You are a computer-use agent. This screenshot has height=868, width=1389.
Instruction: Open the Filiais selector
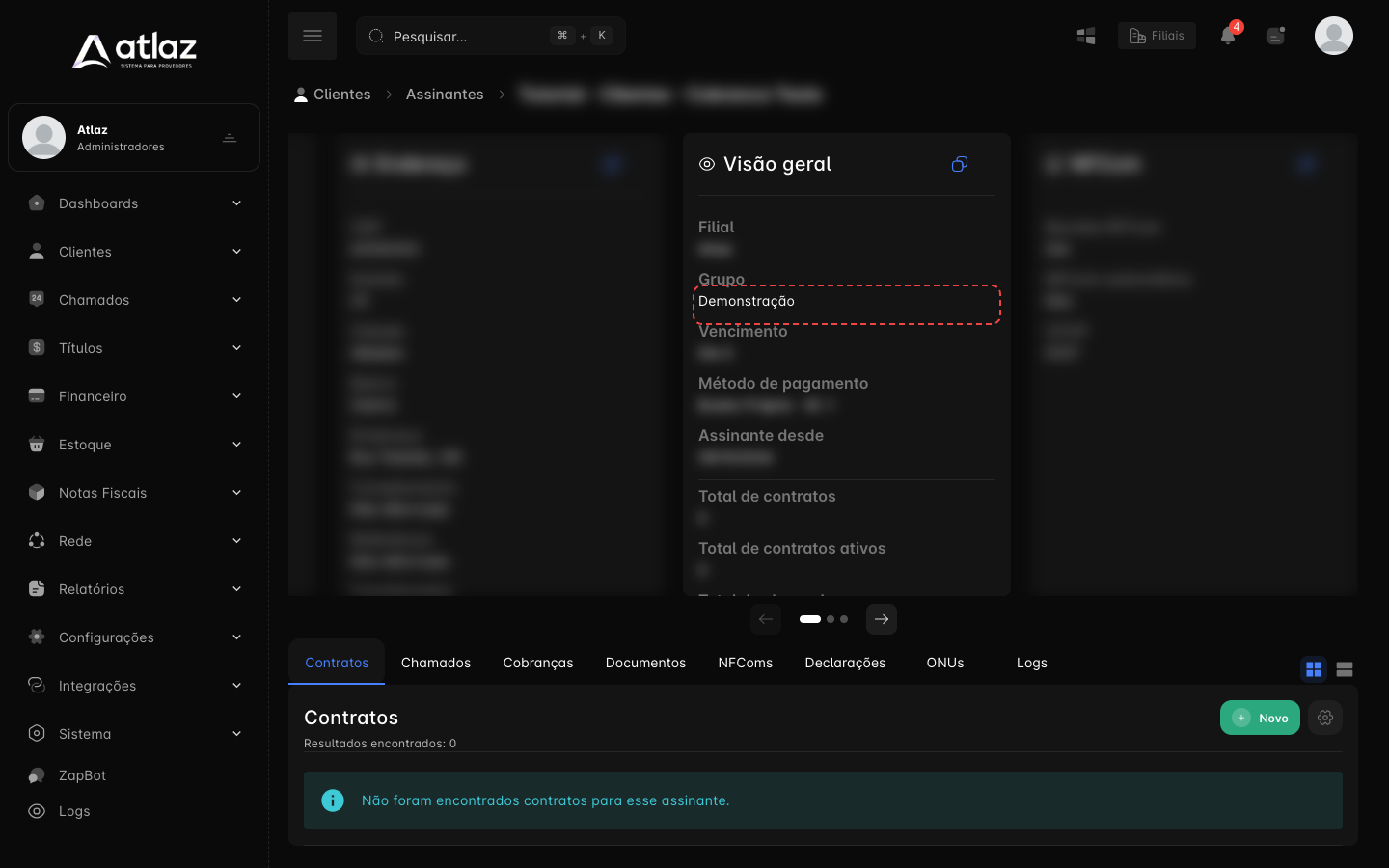tap(1157, 36)
